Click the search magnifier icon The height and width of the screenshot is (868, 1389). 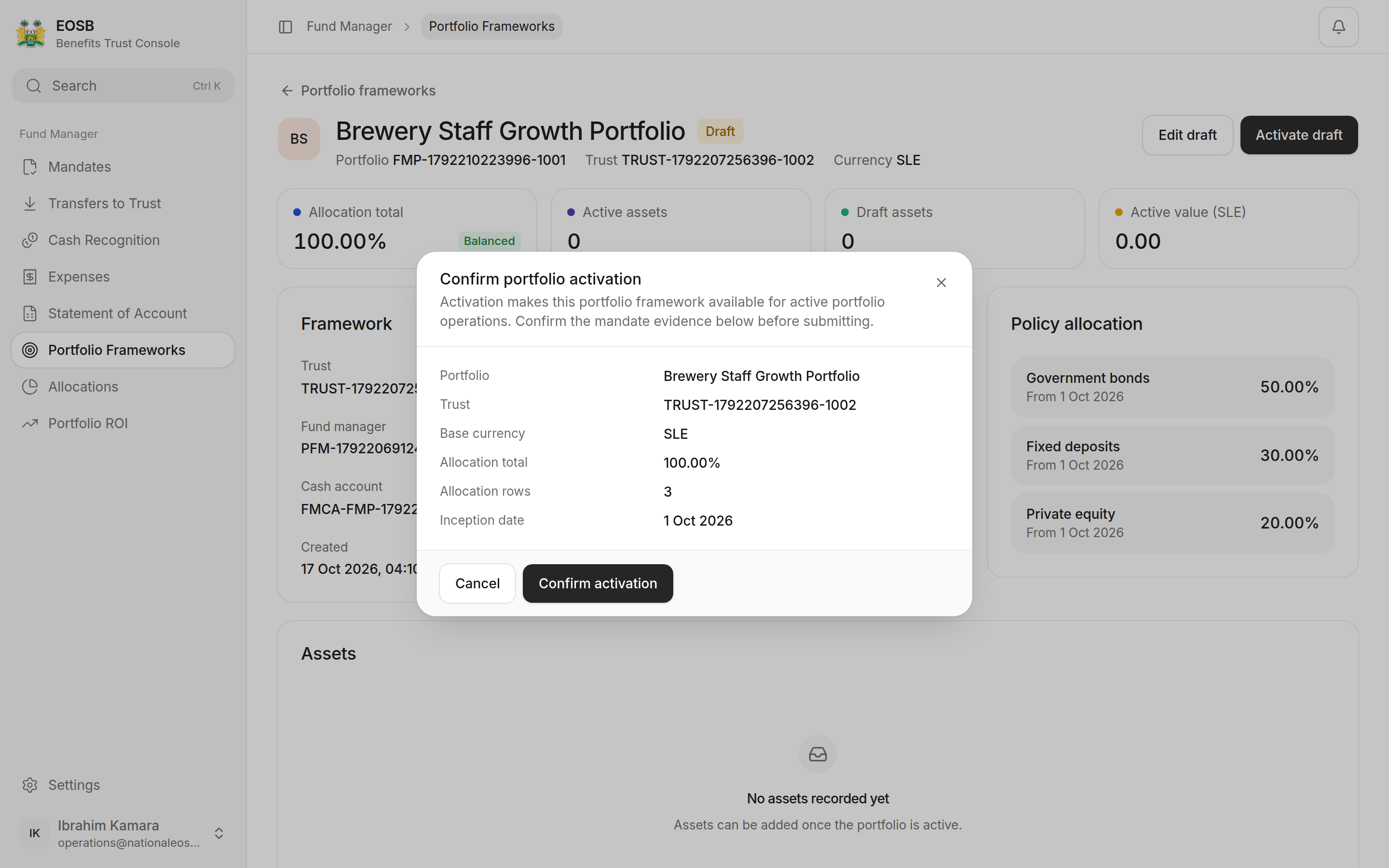(34, 86)
